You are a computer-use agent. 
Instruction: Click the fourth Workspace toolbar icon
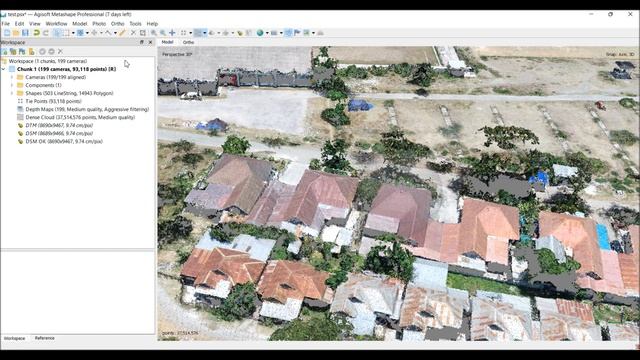coord(31,51)
